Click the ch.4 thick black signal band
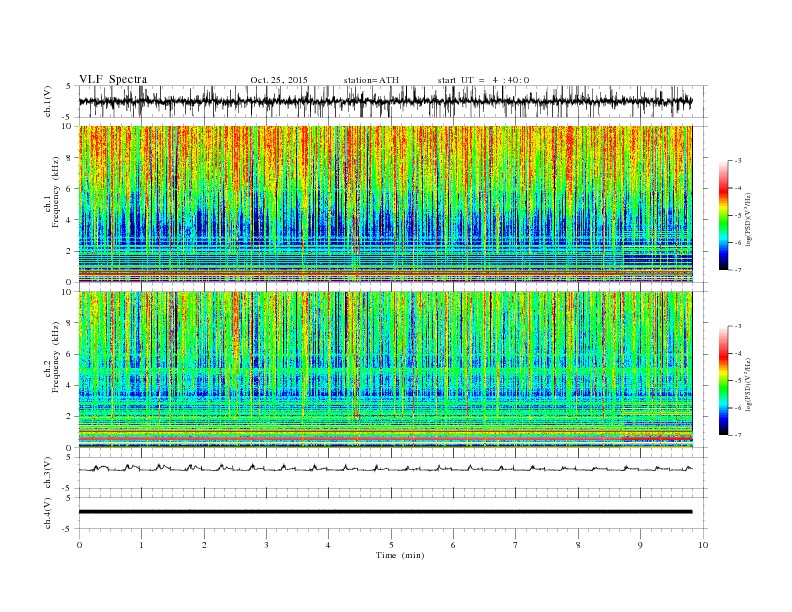Image resolution: width=792 pixels, height=612 pixels. (x=385, y=512)
